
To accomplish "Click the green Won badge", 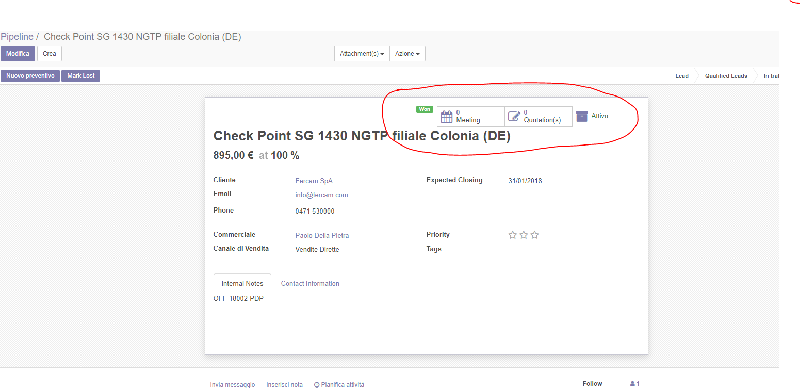I will (424, 109).
